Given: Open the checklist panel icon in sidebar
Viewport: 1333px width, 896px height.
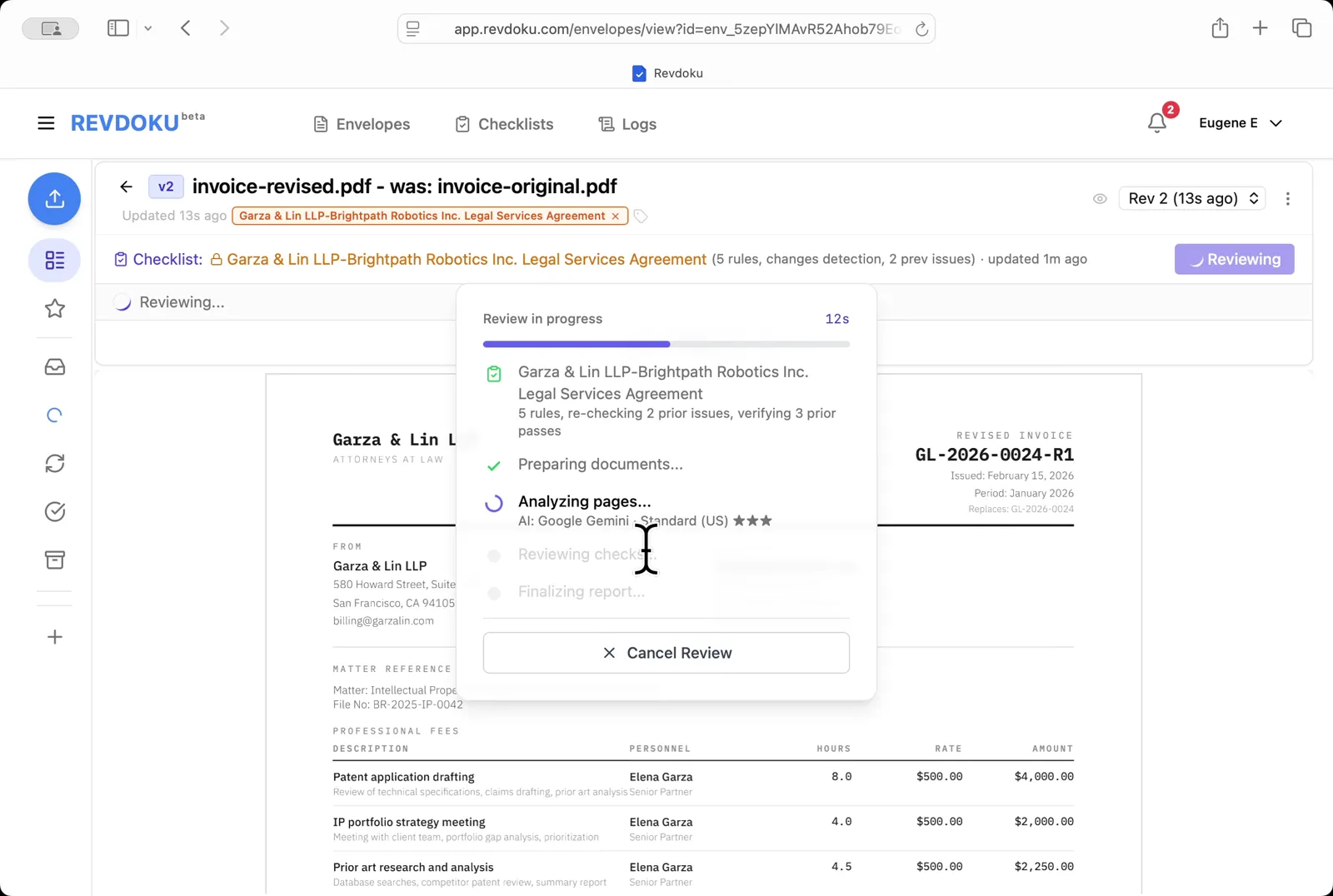Looking at the screenshot, I should point(54,260).
